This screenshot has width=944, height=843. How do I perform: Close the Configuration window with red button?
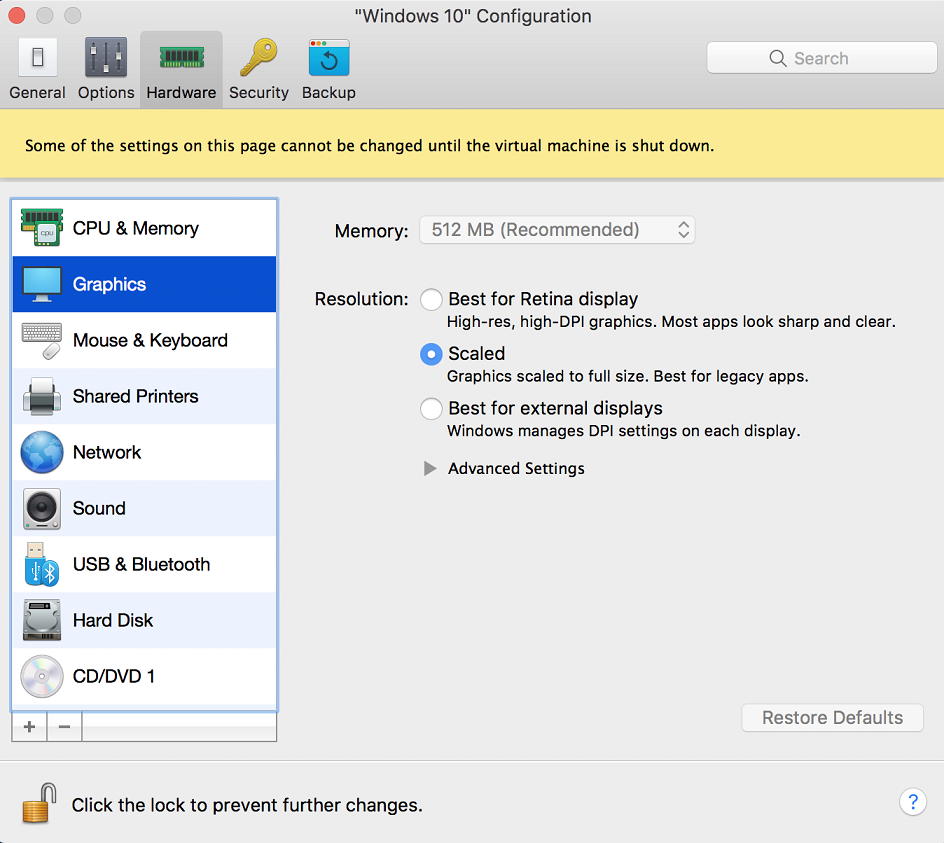17,15
